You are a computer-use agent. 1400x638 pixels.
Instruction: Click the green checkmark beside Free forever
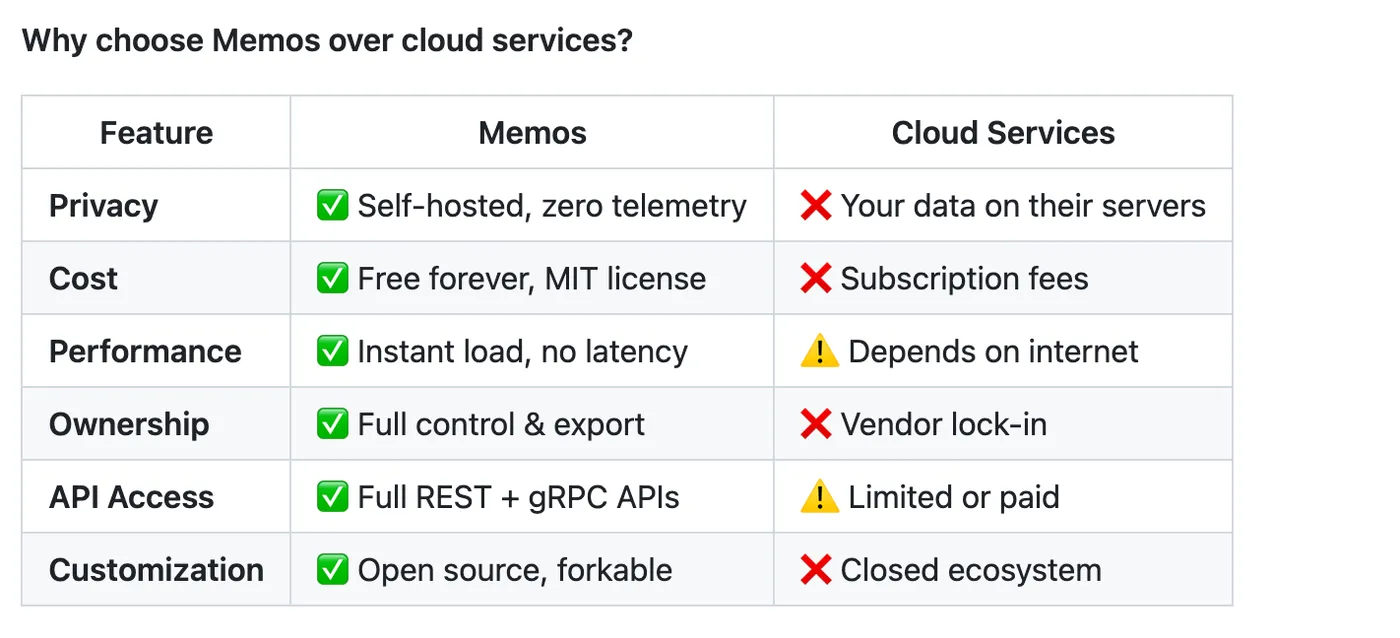(332, 279)
